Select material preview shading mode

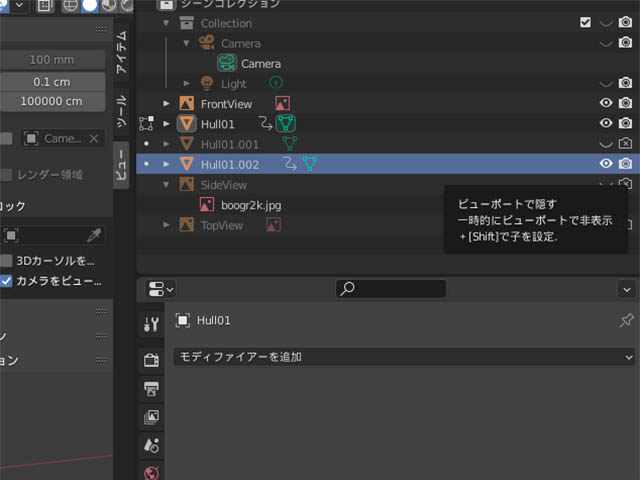[109, 5]
